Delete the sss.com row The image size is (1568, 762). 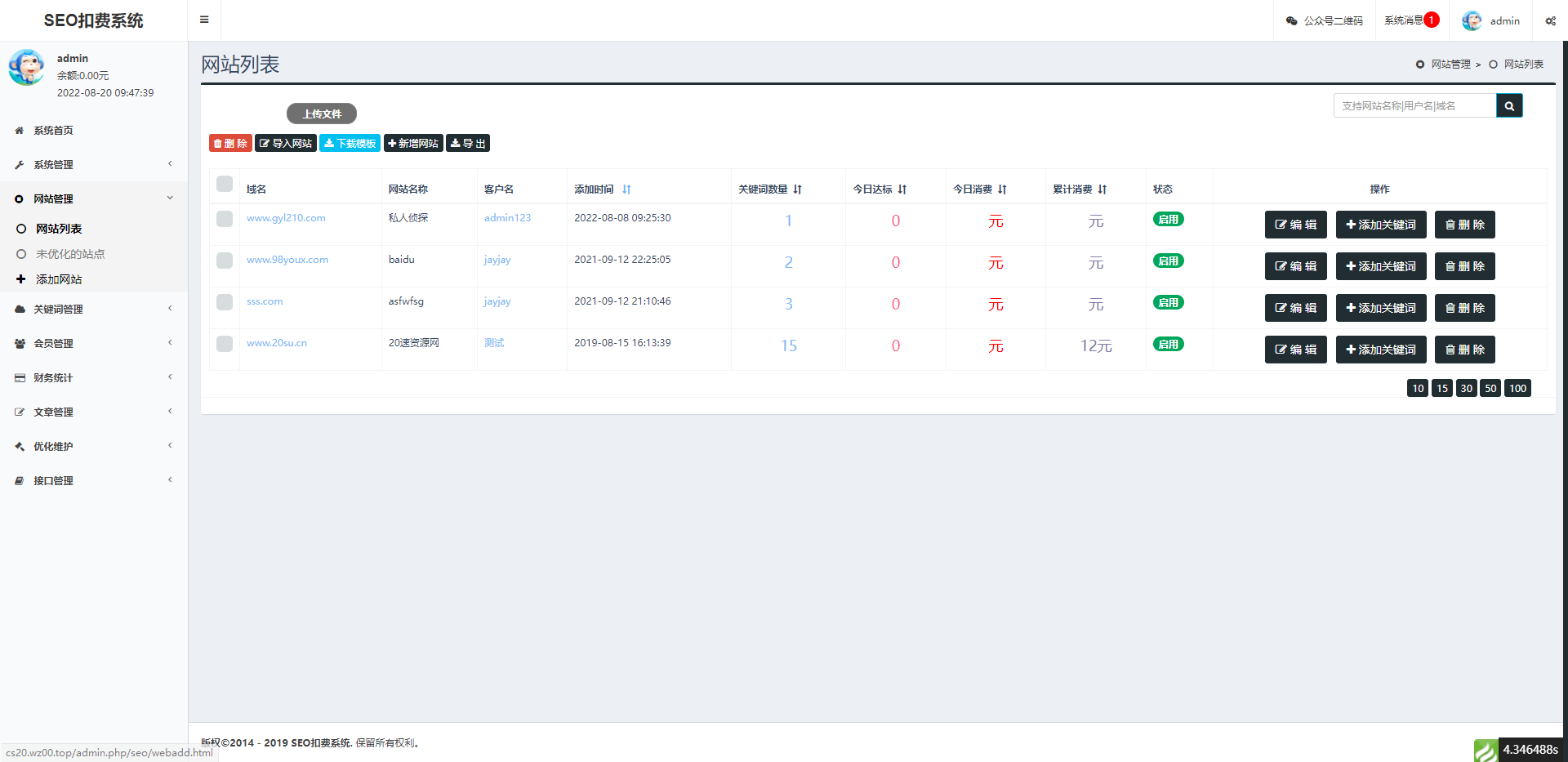point(1465,308)
